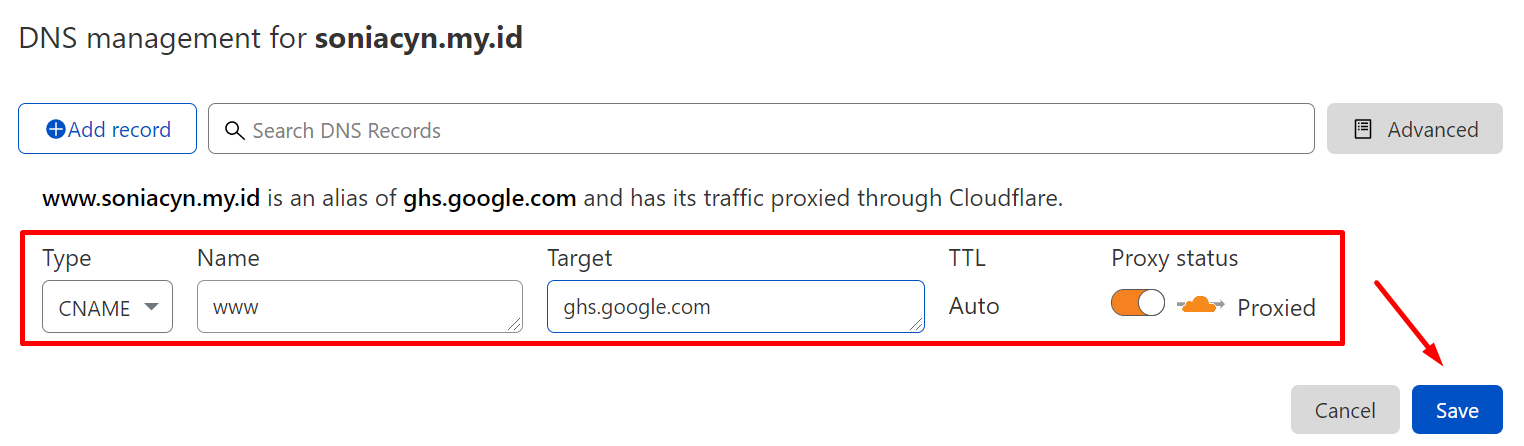Cancel editing the DNS record
The image size is (1524, 446).
[1345, 410]
